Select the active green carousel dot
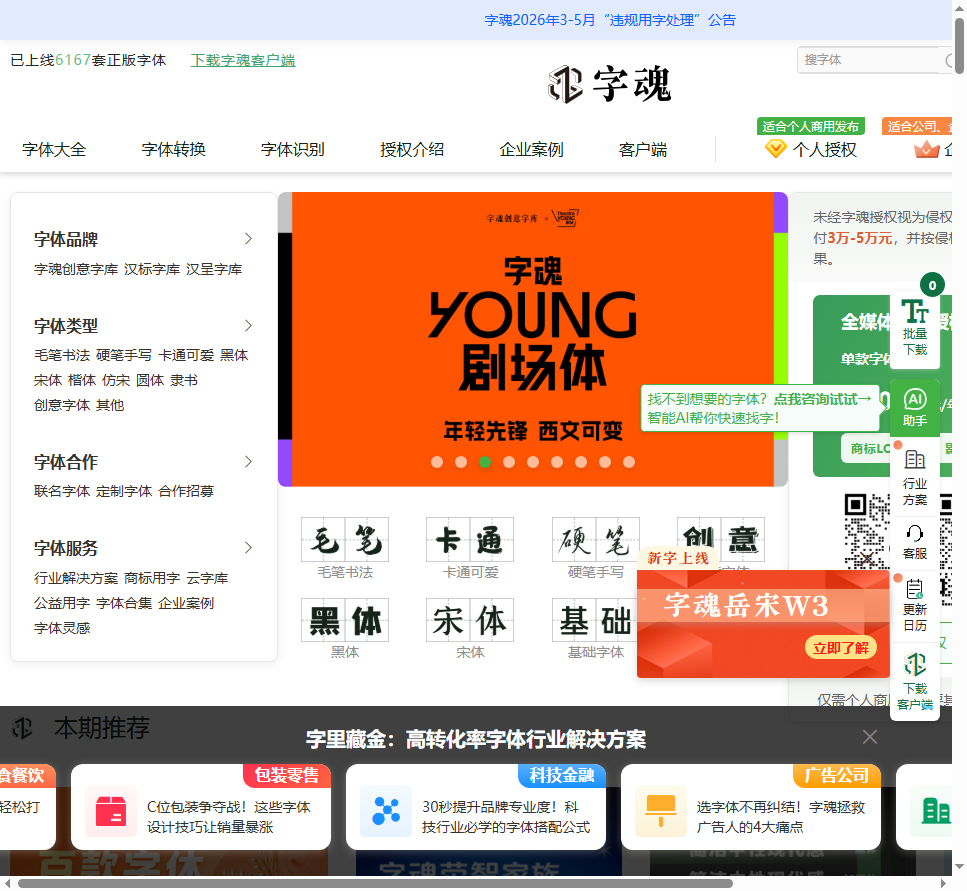 point(485,462)
